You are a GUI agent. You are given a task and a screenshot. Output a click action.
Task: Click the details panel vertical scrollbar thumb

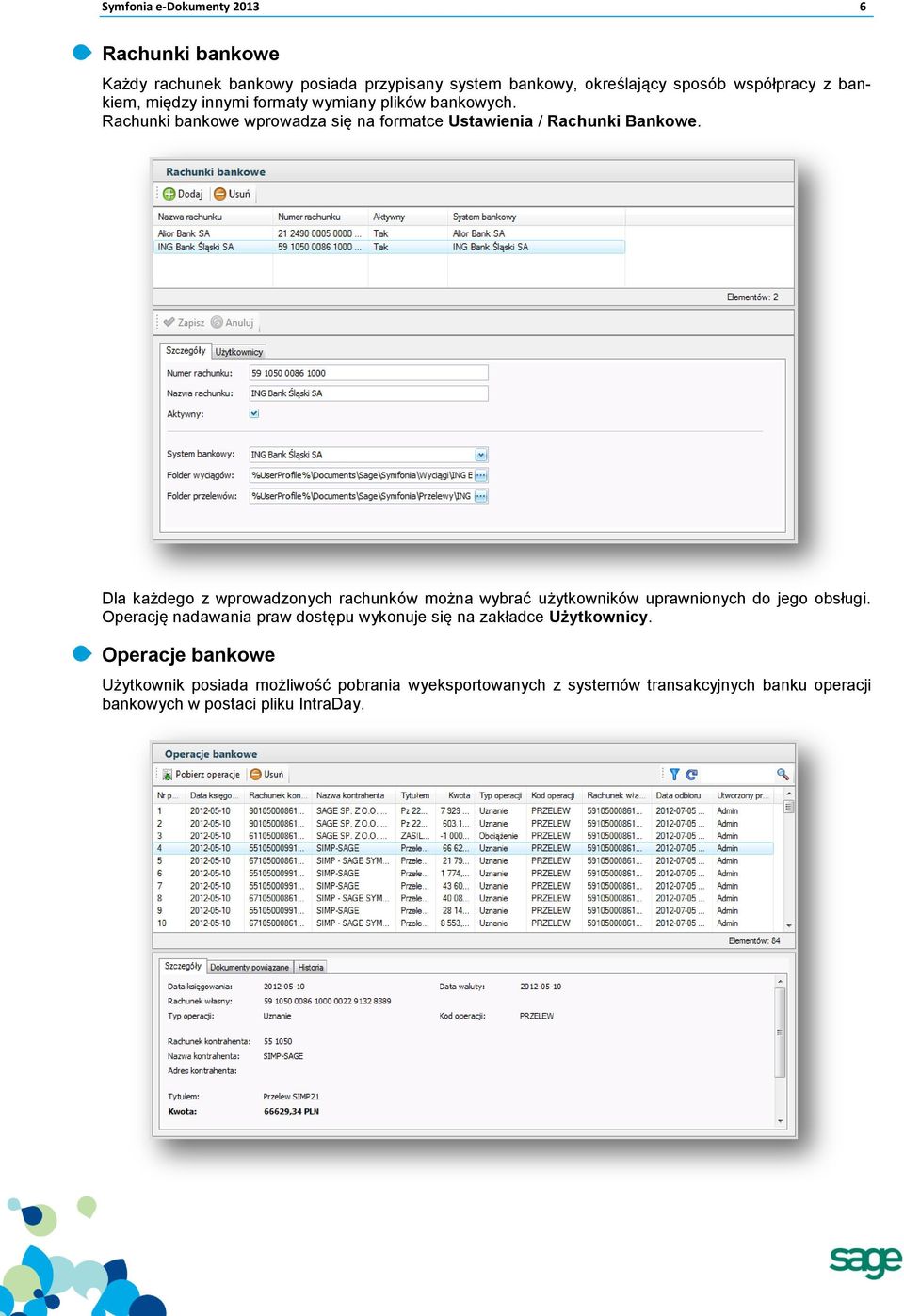pos(780,1032)
